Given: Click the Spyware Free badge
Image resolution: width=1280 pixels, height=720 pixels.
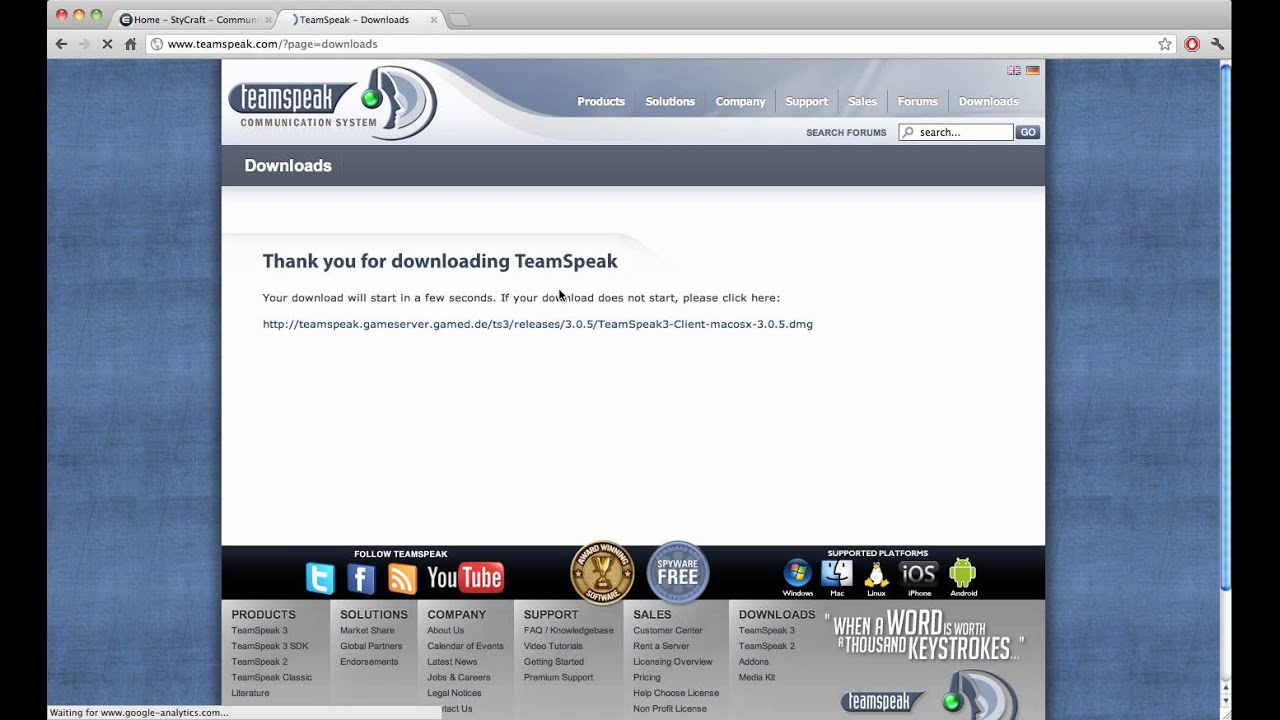Looking at the screenshot, I should pyautogui.click(x=678, y=572).
